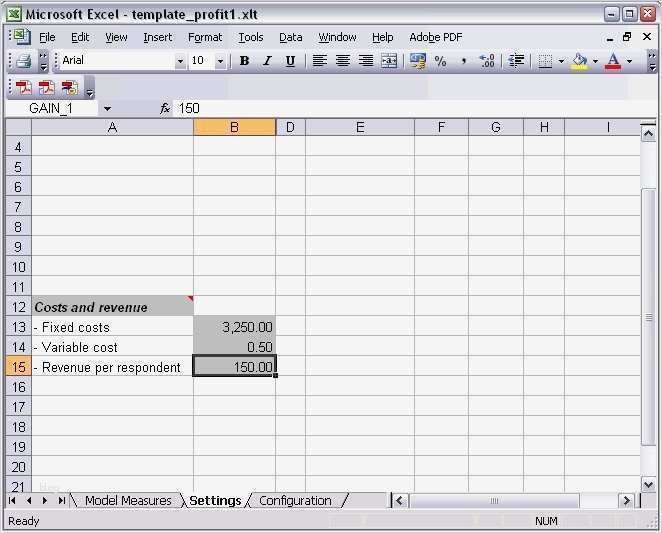Select Fixed costs value 3,250.00 cell
662x533 pixels.
coord(234,327)
